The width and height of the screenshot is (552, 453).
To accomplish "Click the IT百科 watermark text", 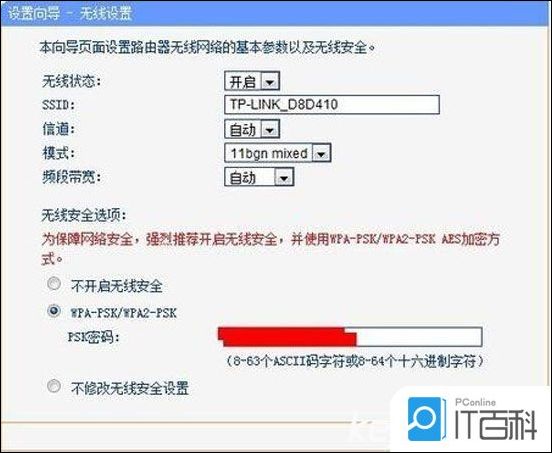I will (x=496, y=426).
